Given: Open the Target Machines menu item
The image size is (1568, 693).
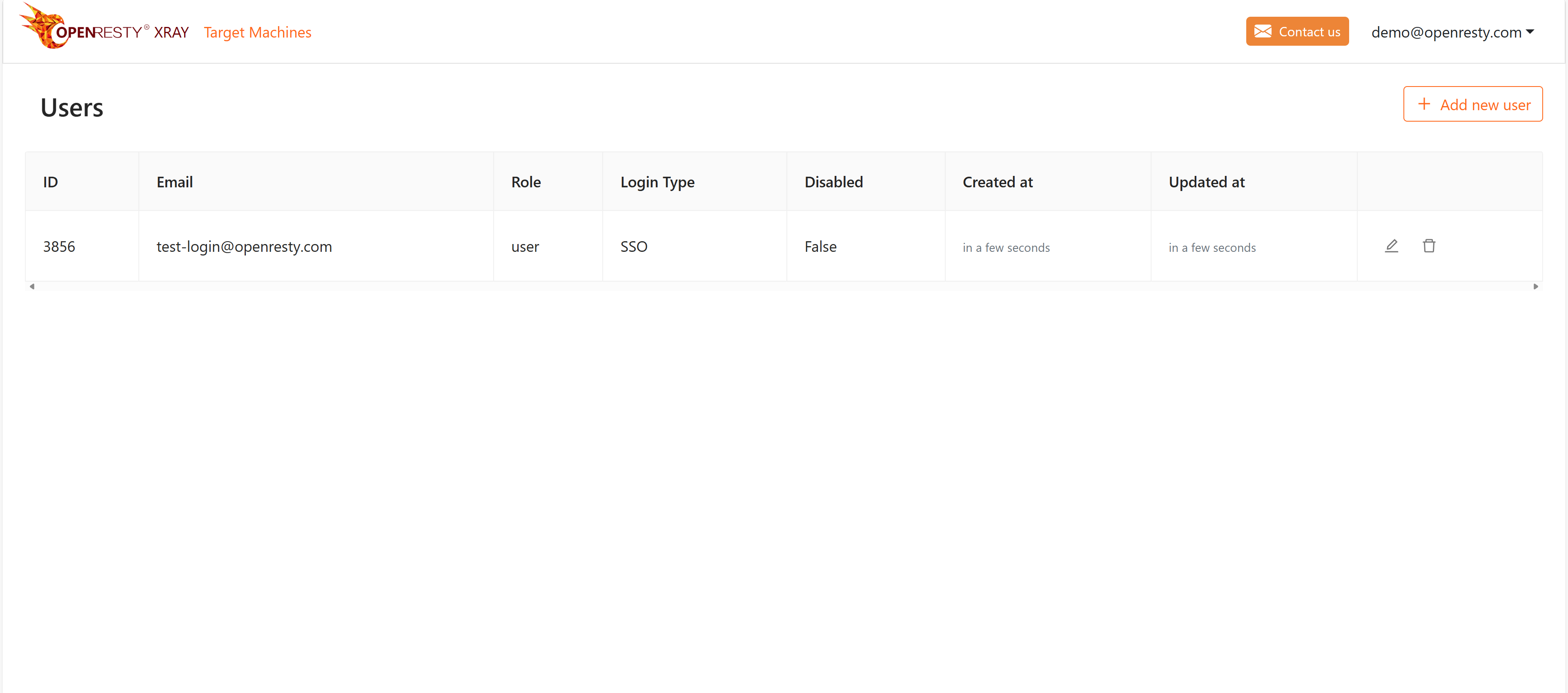Looking at the screenshot, I should [258, 32].
